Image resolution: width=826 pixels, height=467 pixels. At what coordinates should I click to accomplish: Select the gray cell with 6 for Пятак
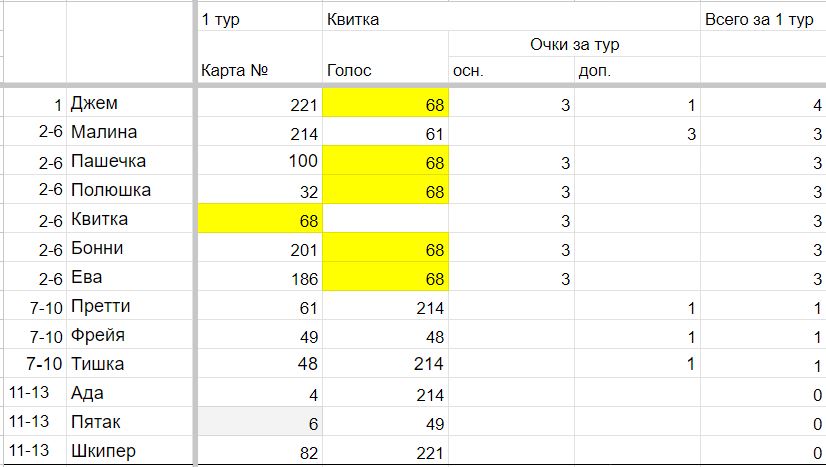point(260,421)
